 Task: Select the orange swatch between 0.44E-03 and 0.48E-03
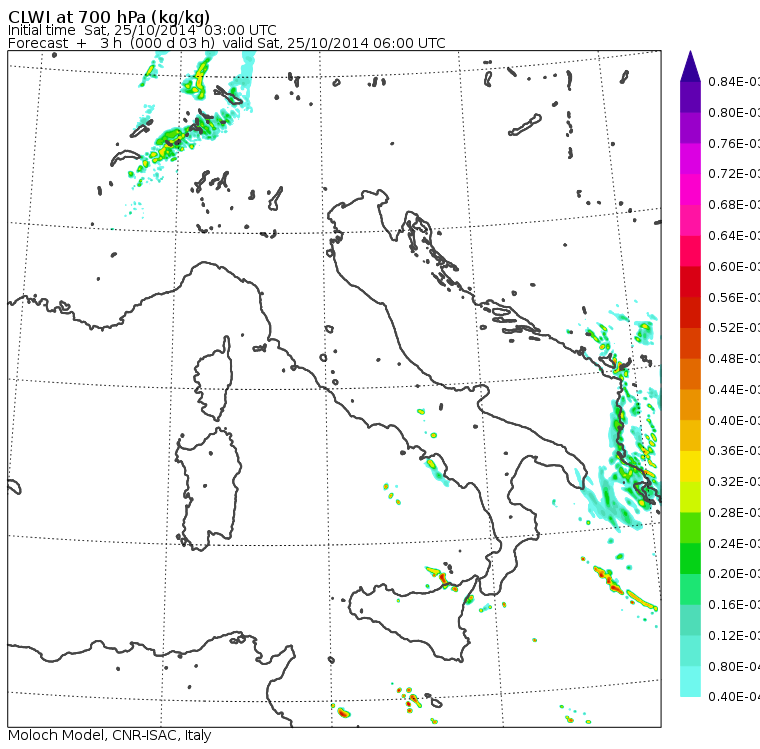pos(690,374)
